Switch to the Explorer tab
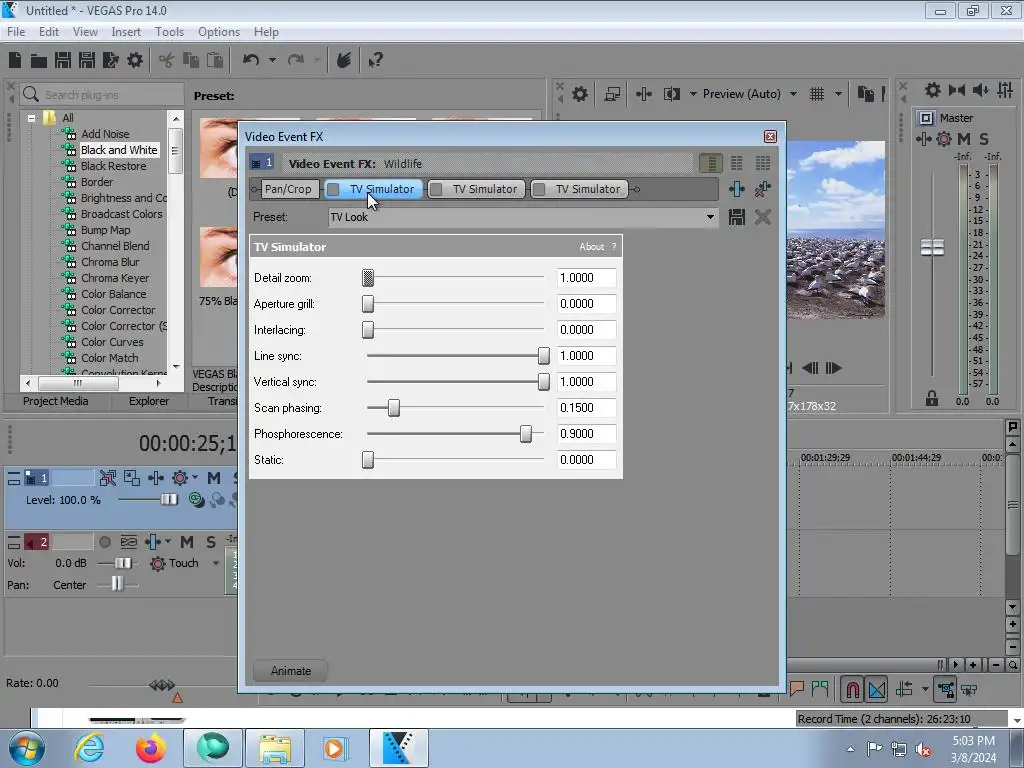 tap(148, 401)
